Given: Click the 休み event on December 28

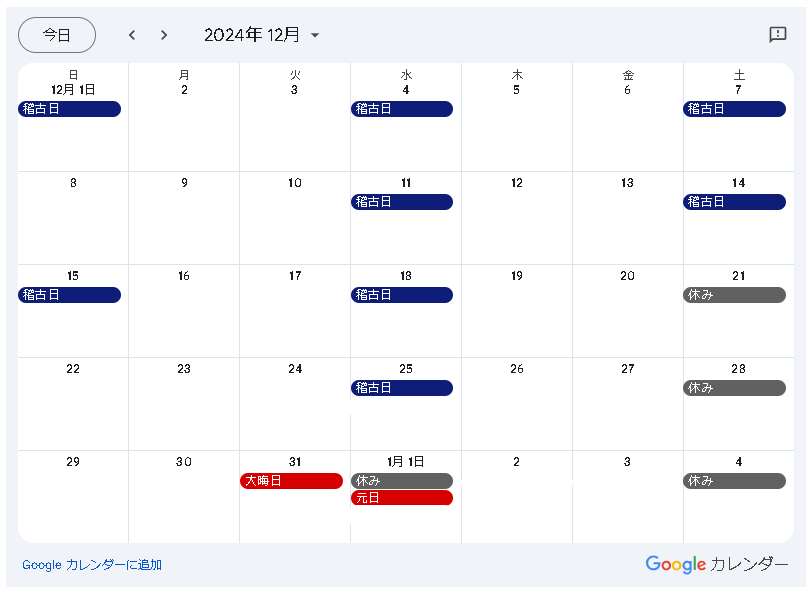Looking at the screenshot, I should (734, 388).
